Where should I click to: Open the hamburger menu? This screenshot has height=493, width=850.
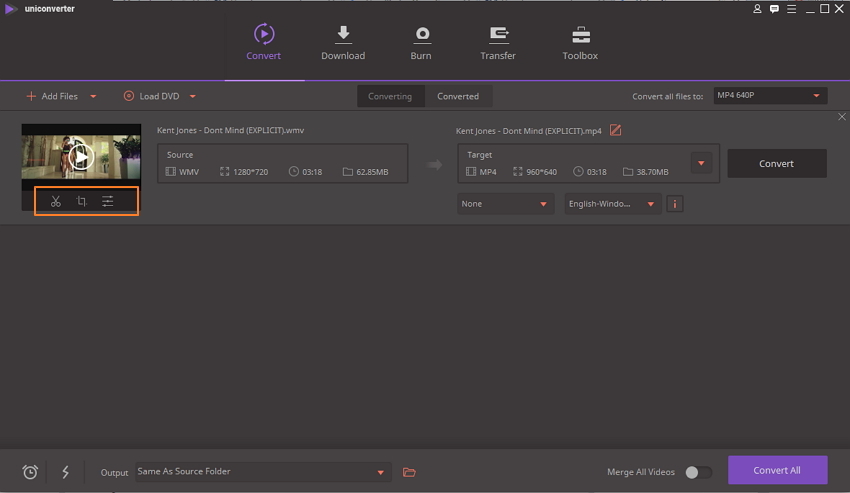pyautogui.click(x=791, y=9)
